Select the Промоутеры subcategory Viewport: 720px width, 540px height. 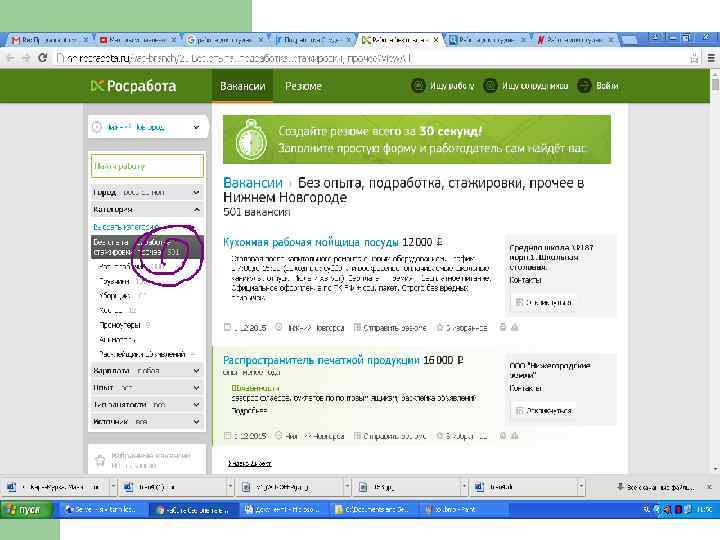coord(120,325)
